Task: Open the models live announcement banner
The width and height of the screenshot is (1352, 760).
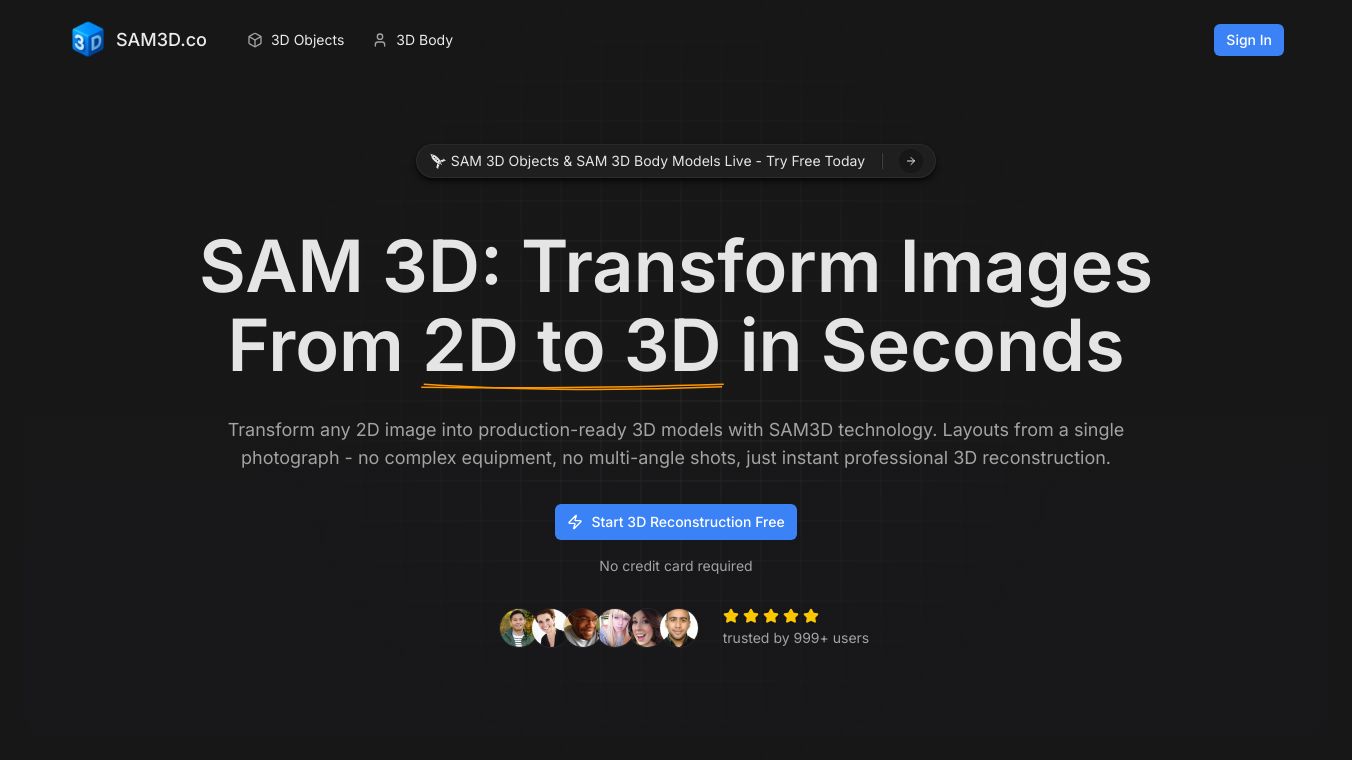Action: pos(676,161)
